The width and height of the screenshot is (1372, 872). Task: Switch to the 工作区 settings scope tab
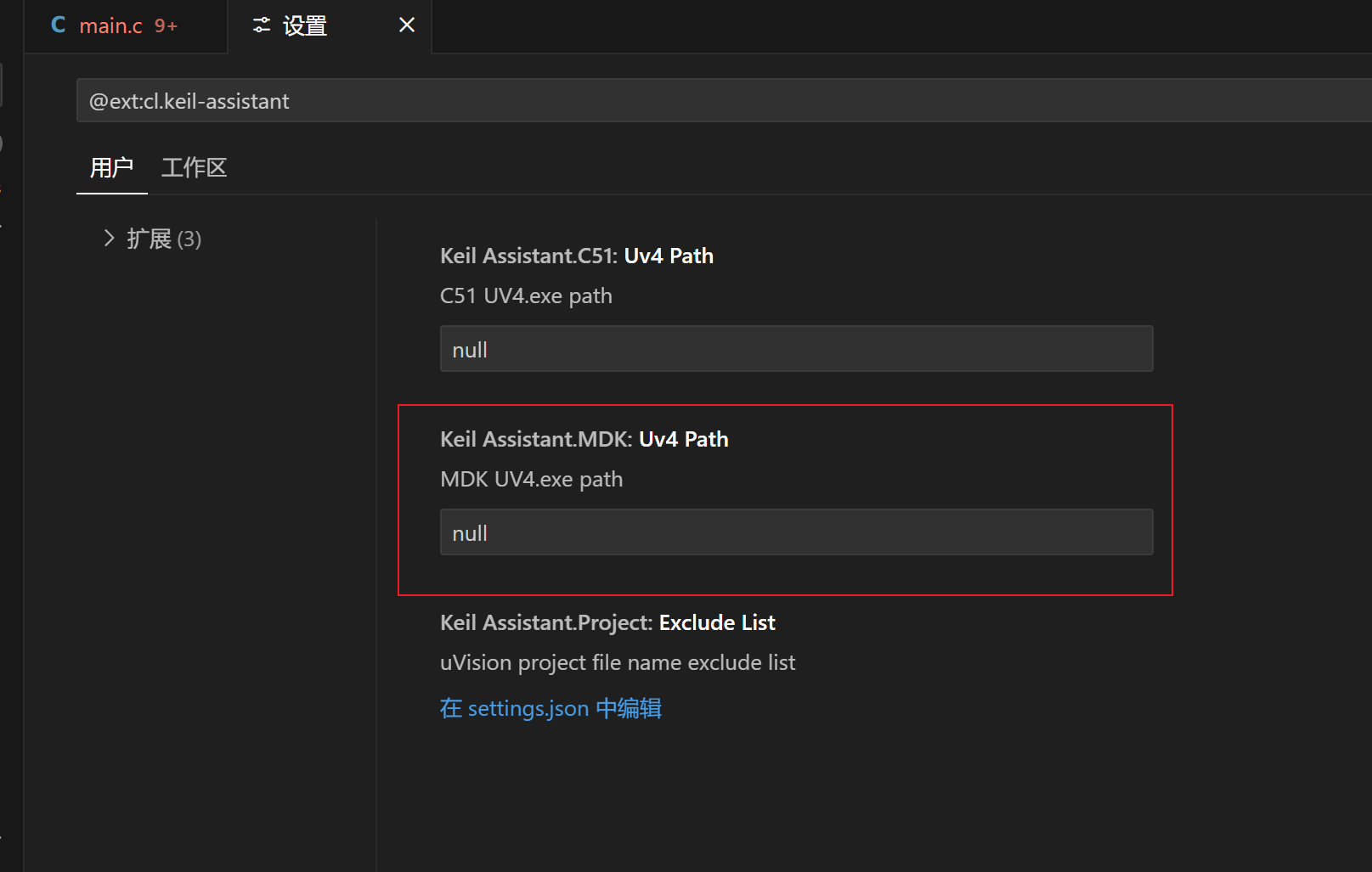(x=195, y=168)
